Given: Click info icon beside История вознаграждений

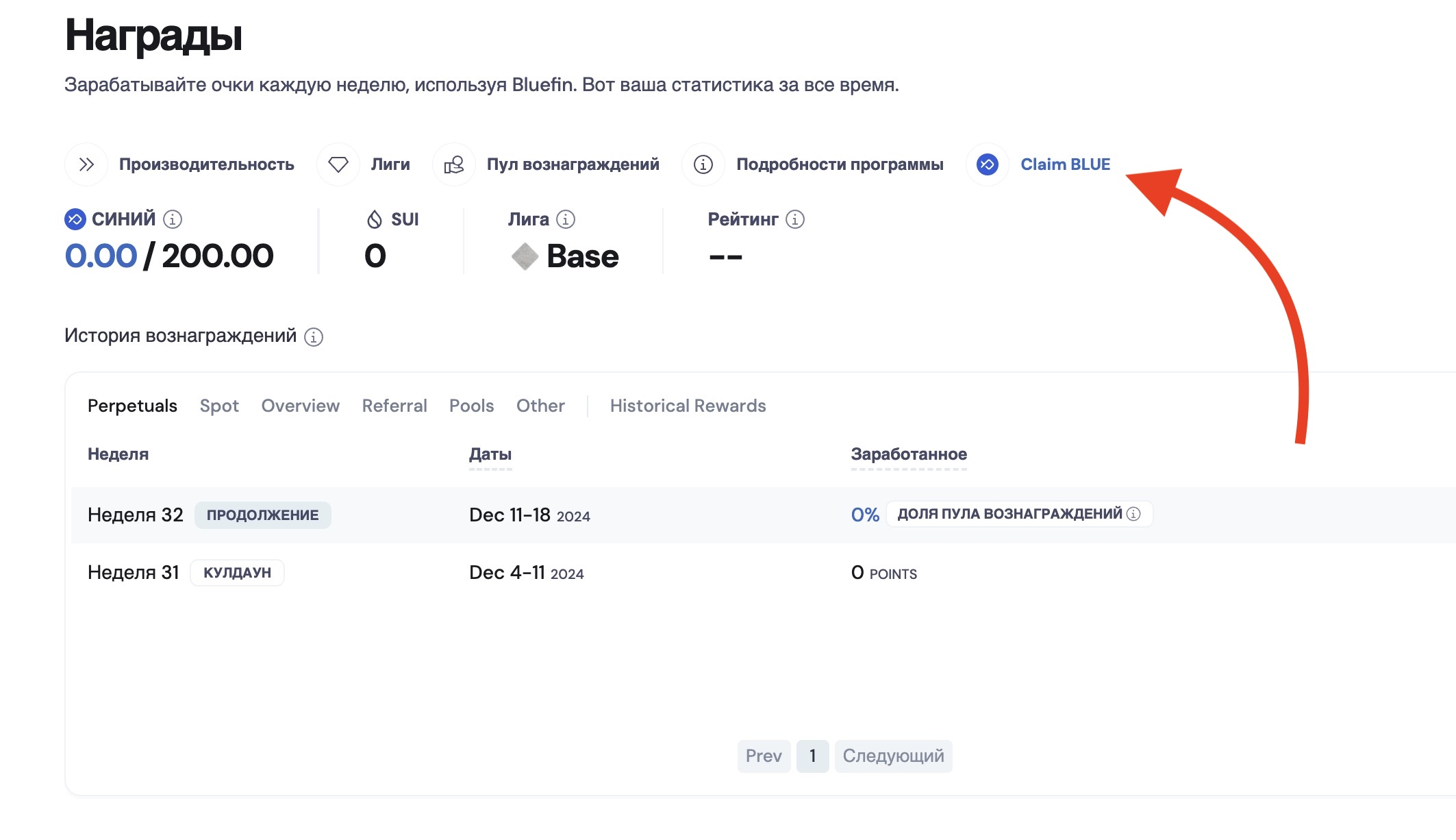Looking at the screenshot, I should [x=314, y=337].
